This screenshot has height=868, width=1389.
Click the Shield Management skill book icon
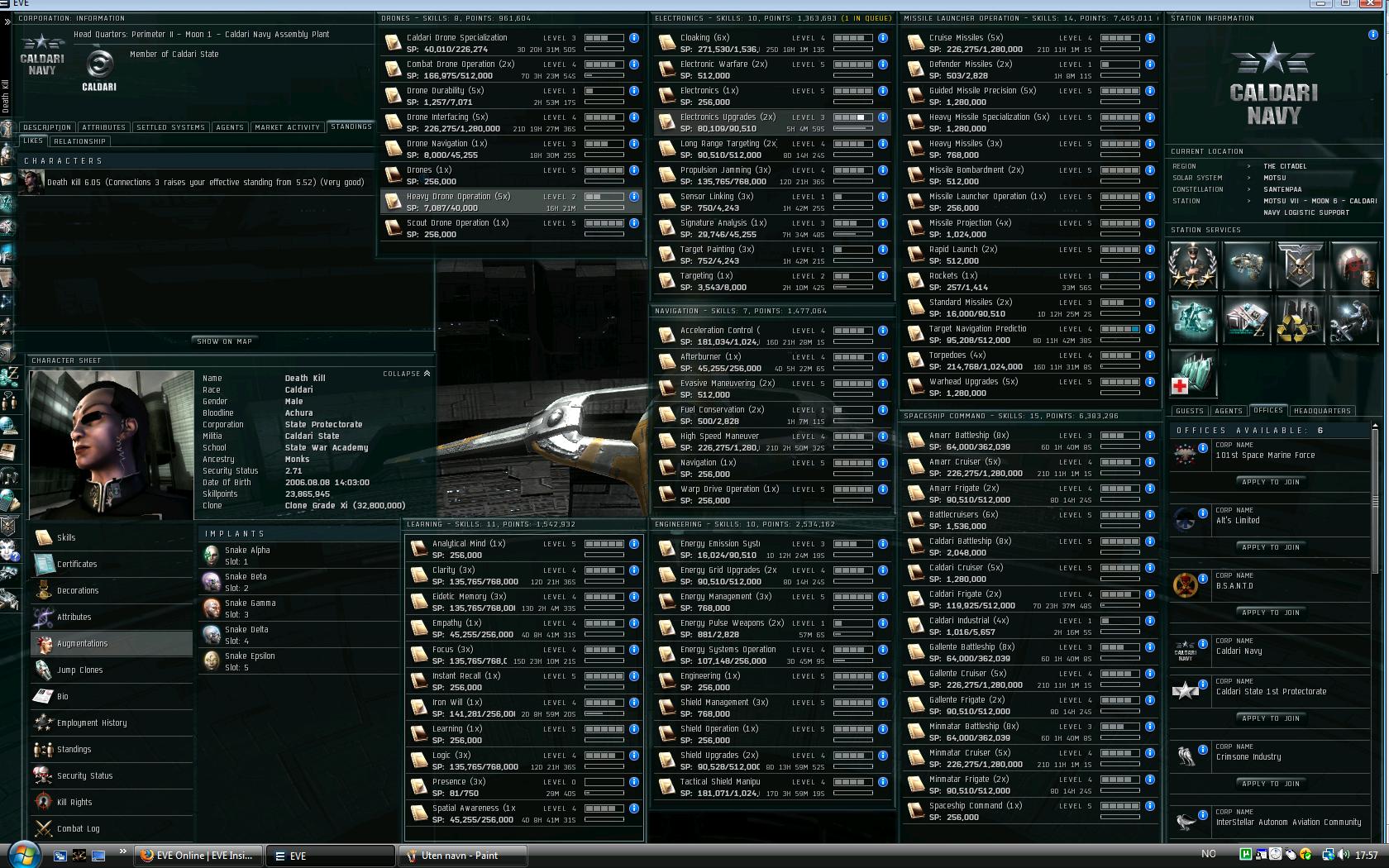coord(666,708)
